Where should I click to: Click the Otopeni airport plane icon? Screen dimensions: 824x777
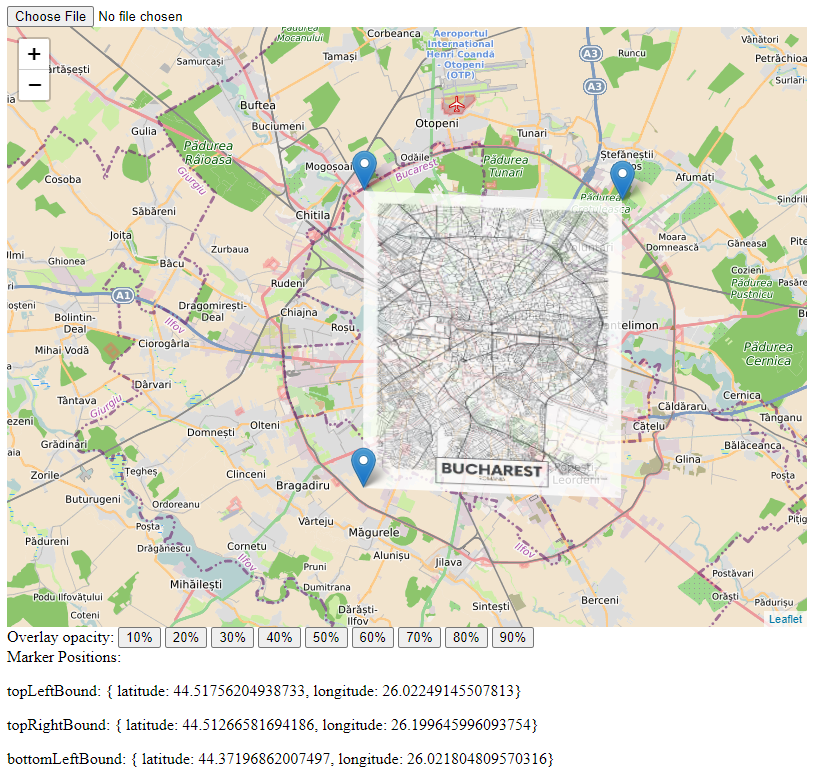[x=457, y=103]
